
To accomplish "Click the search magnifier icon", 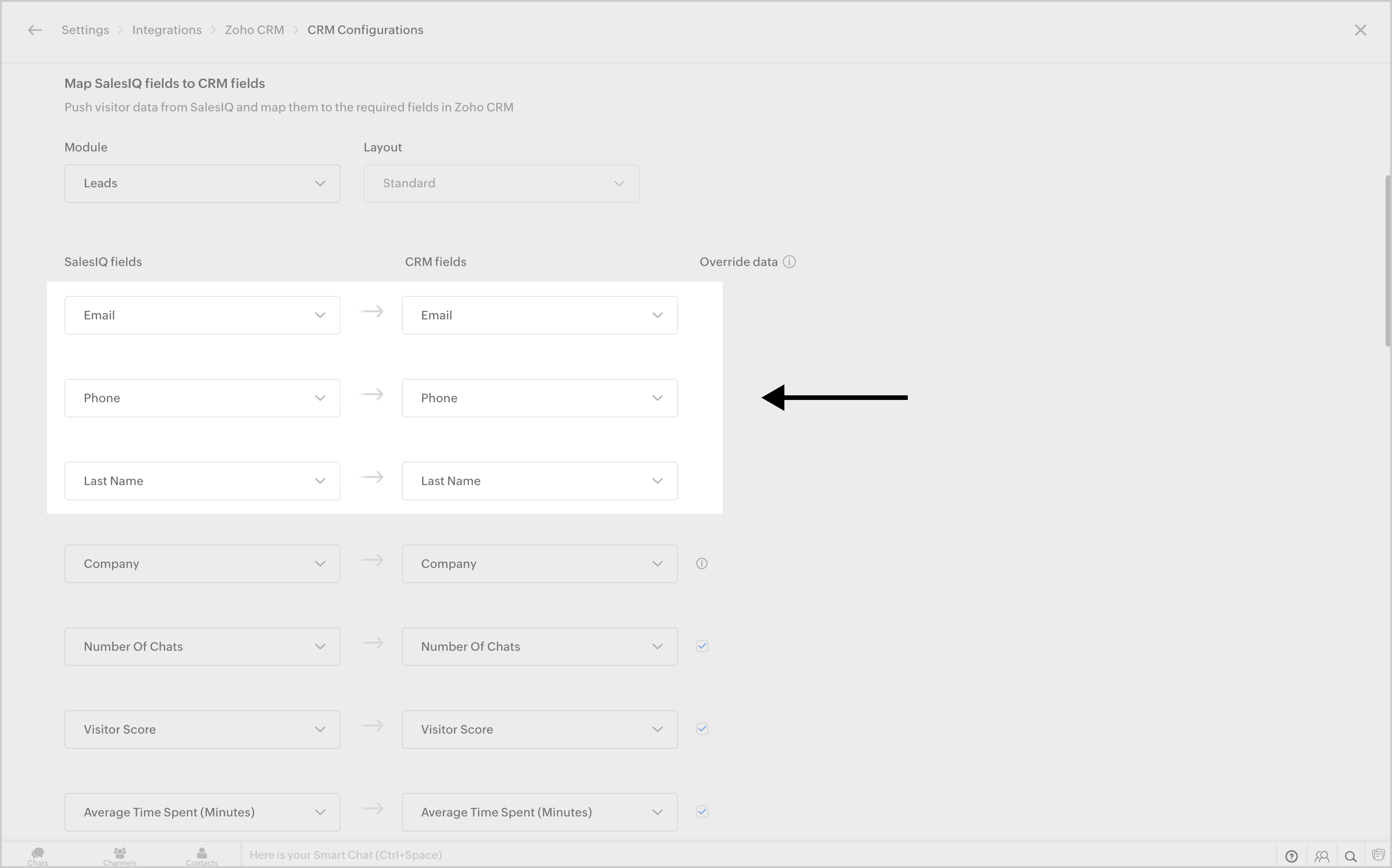I will (1351, 856).
